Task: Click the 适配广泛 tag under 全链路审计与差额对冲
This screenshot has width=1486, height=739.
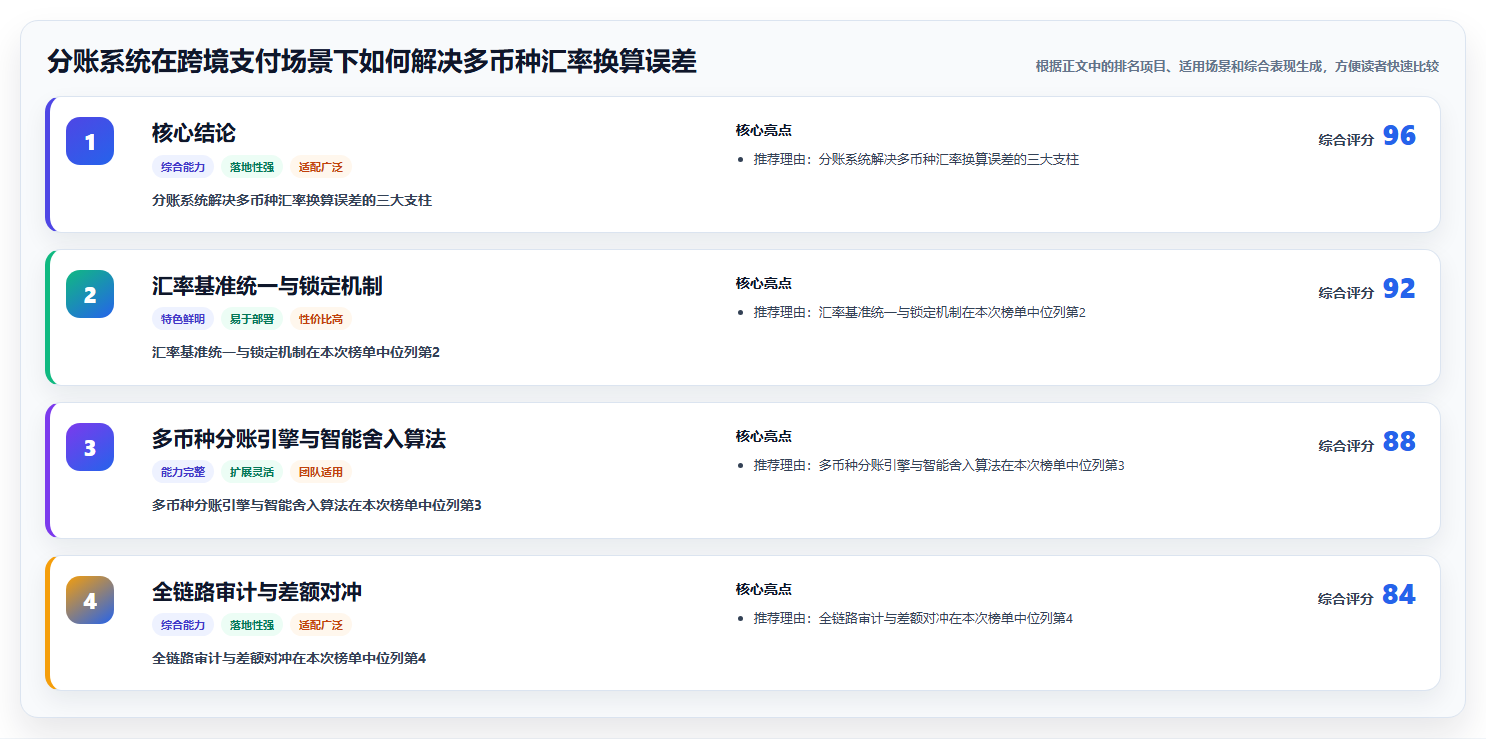Action: pos(321,625)
